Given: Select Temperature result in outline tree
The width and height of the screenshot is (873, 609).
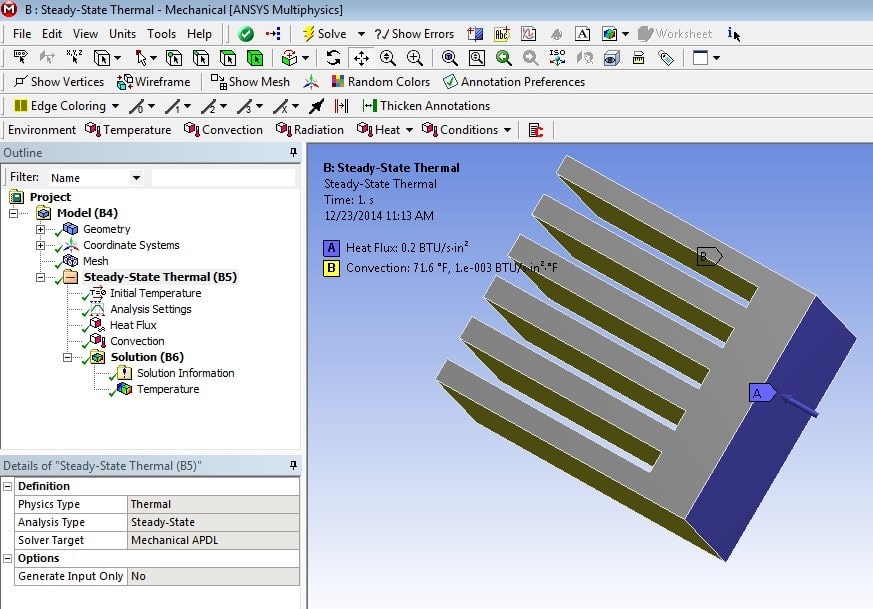Looking at the screenshot, I should pyautogui.click(x=168, y=389).
